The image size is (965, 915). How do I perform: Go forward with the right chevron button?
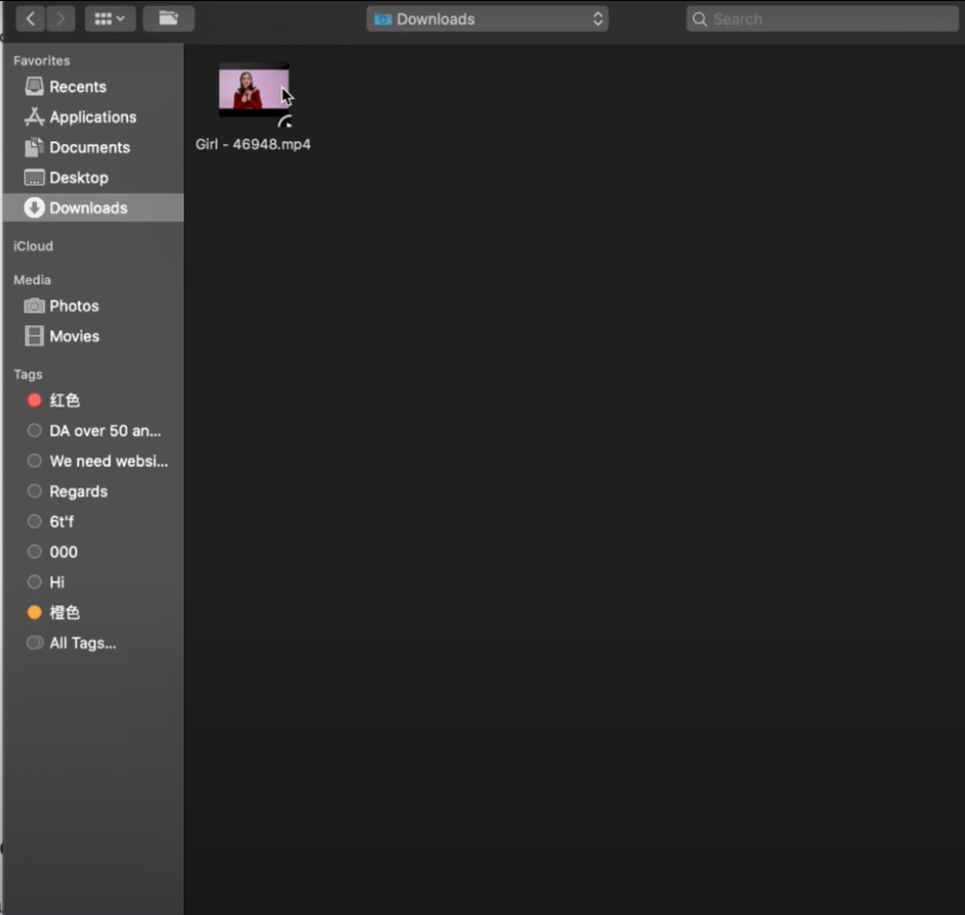click(60, 19)
